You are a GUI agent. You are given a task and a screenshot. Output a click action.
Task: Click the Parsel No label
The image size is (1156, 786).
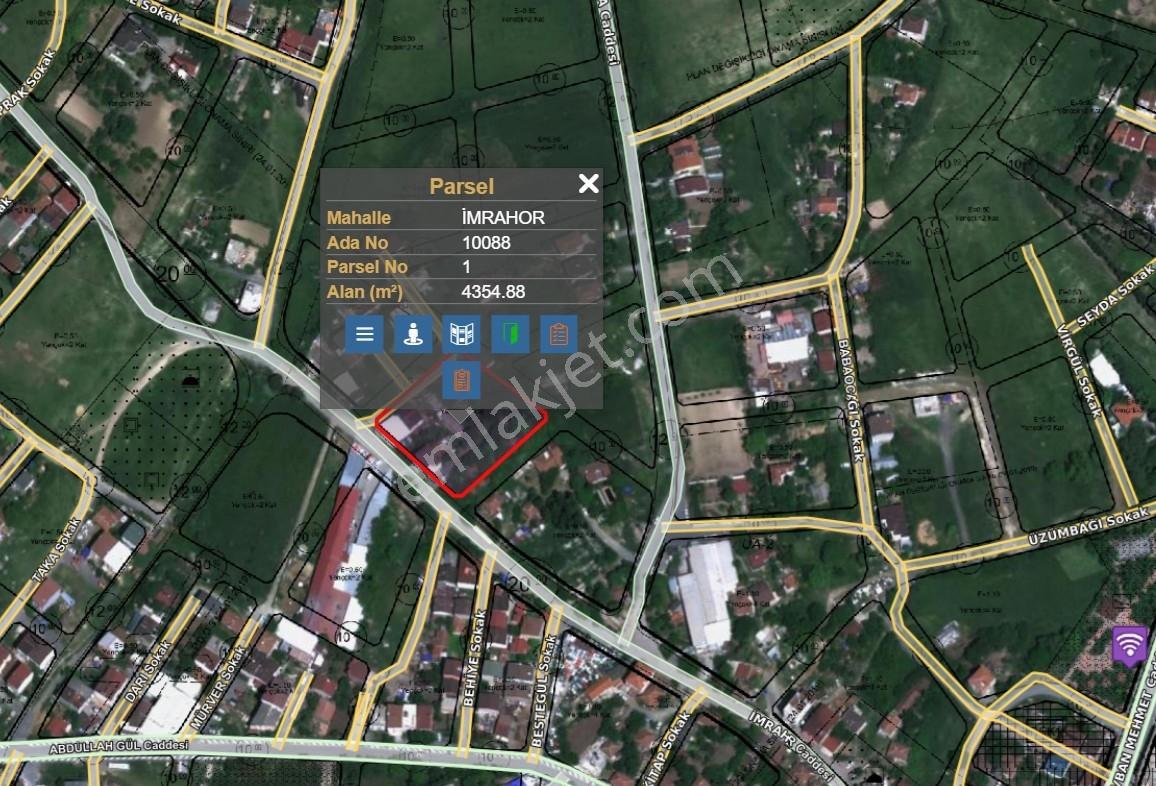click(367, 267)
